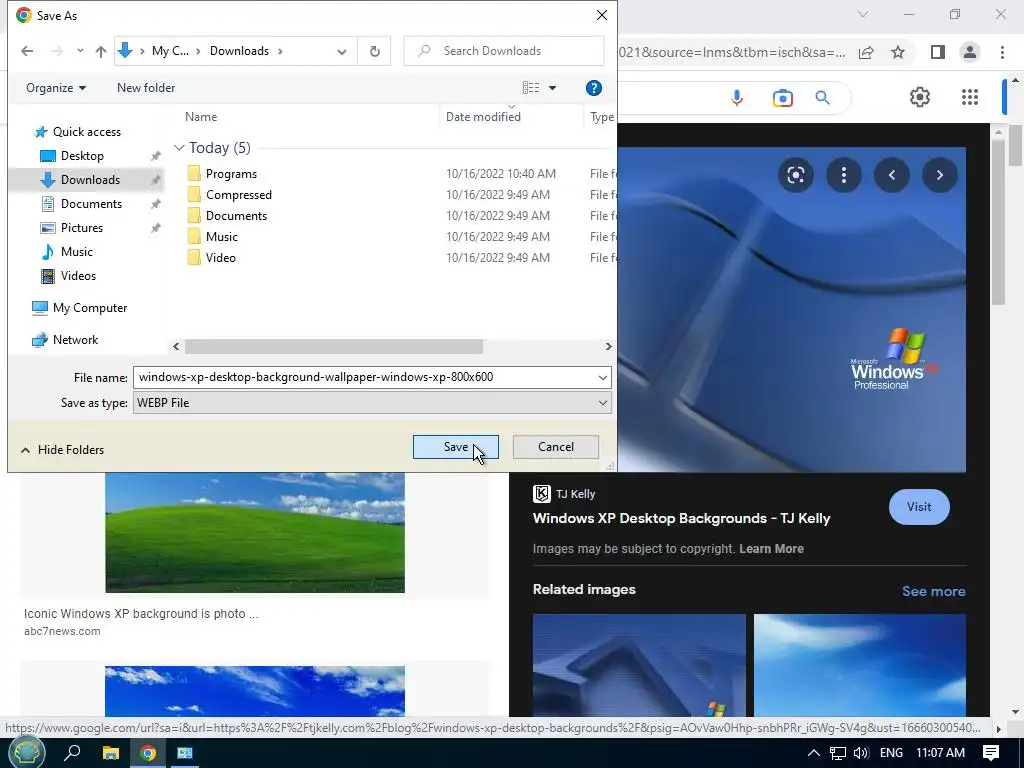Image resolution: width=1024 pixels, height=768 pixels.
Task: Go to previous image in preview
Action: 891,175
